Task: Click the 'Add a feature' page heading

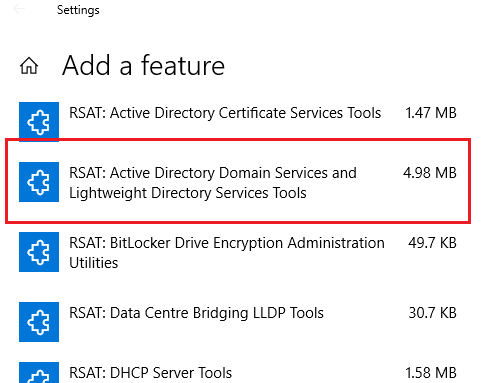Action: [x=144, y=65]
